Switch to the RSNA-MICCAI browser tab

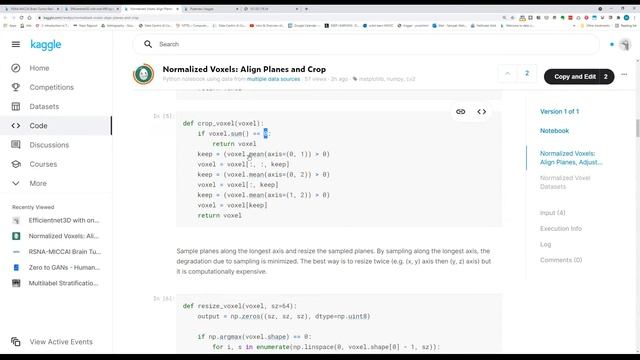[32, 9]
